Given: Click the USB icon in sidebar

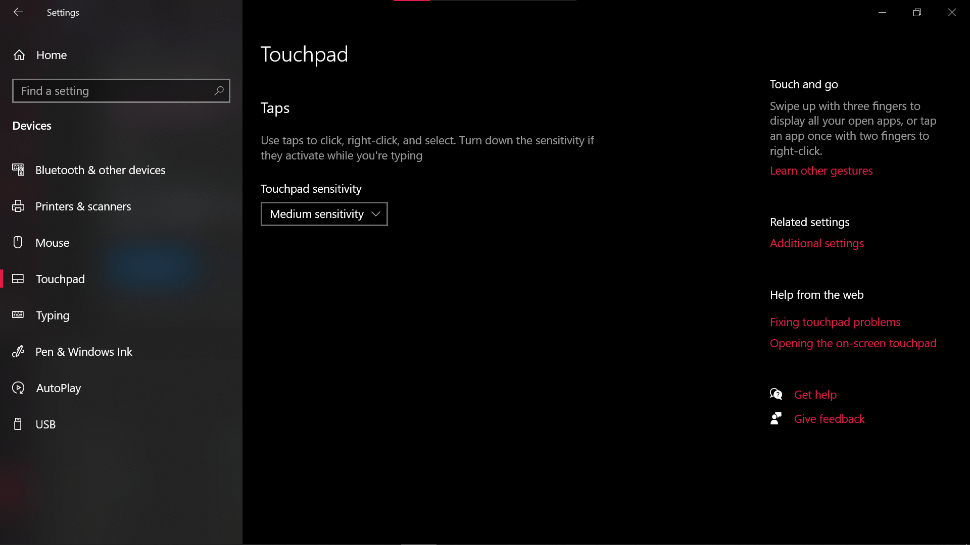Looking at the screenshot, I should pos(18,424).
